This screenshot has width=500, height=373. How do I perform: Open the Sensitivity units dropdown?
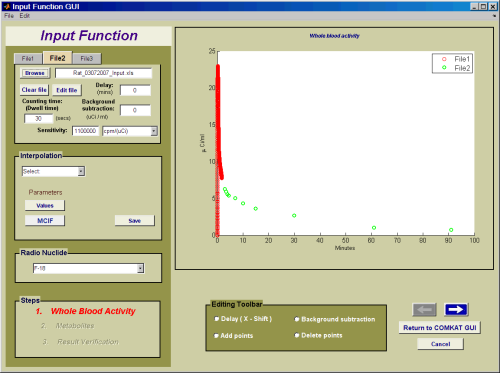pyautogui.click(x=130, y=131)
